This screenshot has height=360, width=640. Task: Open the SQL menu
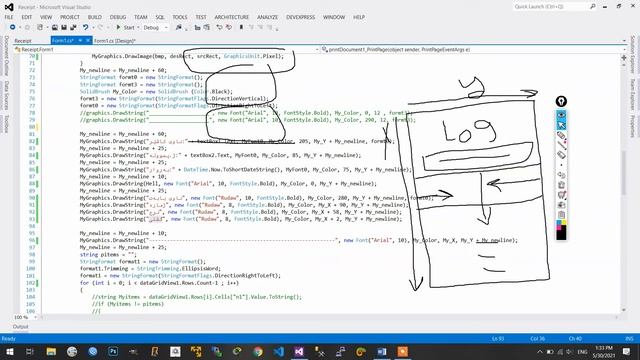160,17
